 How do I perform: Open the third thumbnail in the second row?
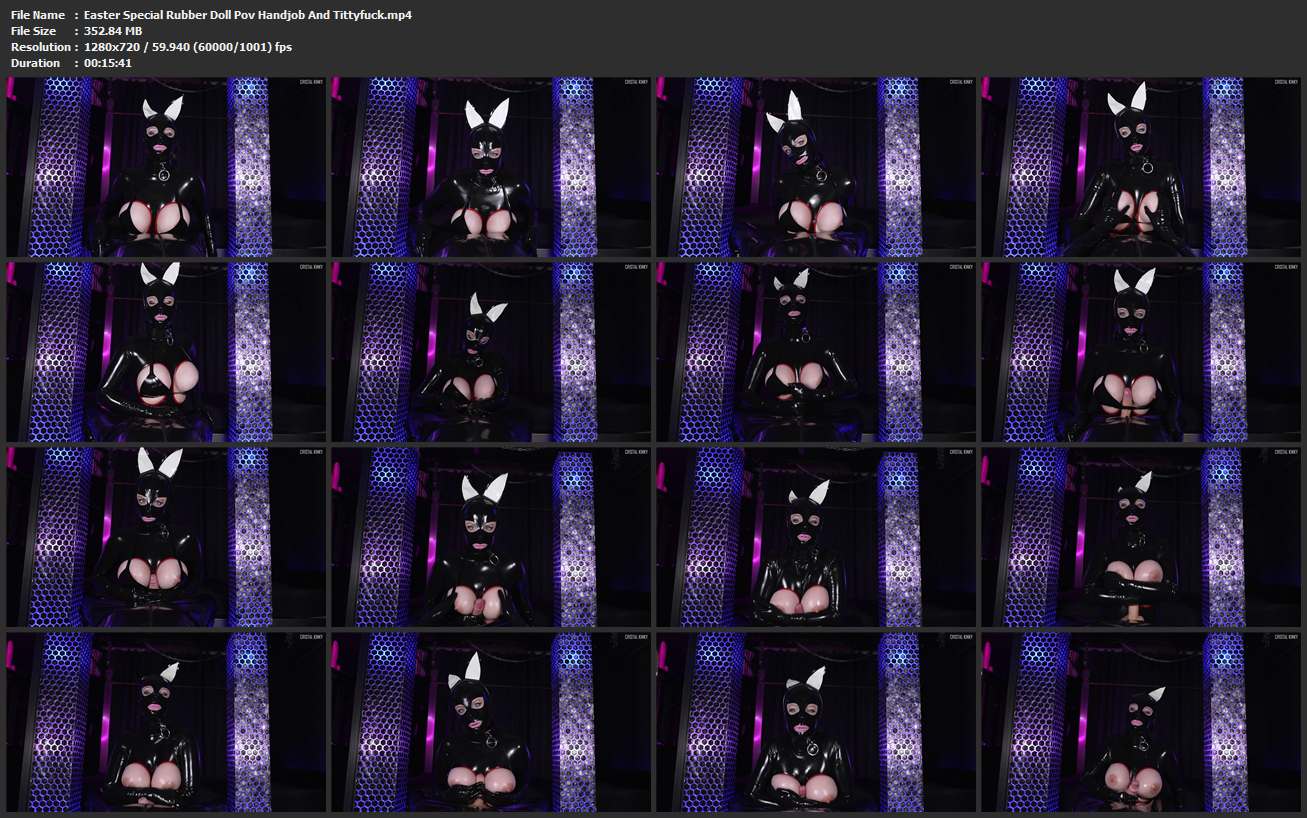(x=816, y=352)
